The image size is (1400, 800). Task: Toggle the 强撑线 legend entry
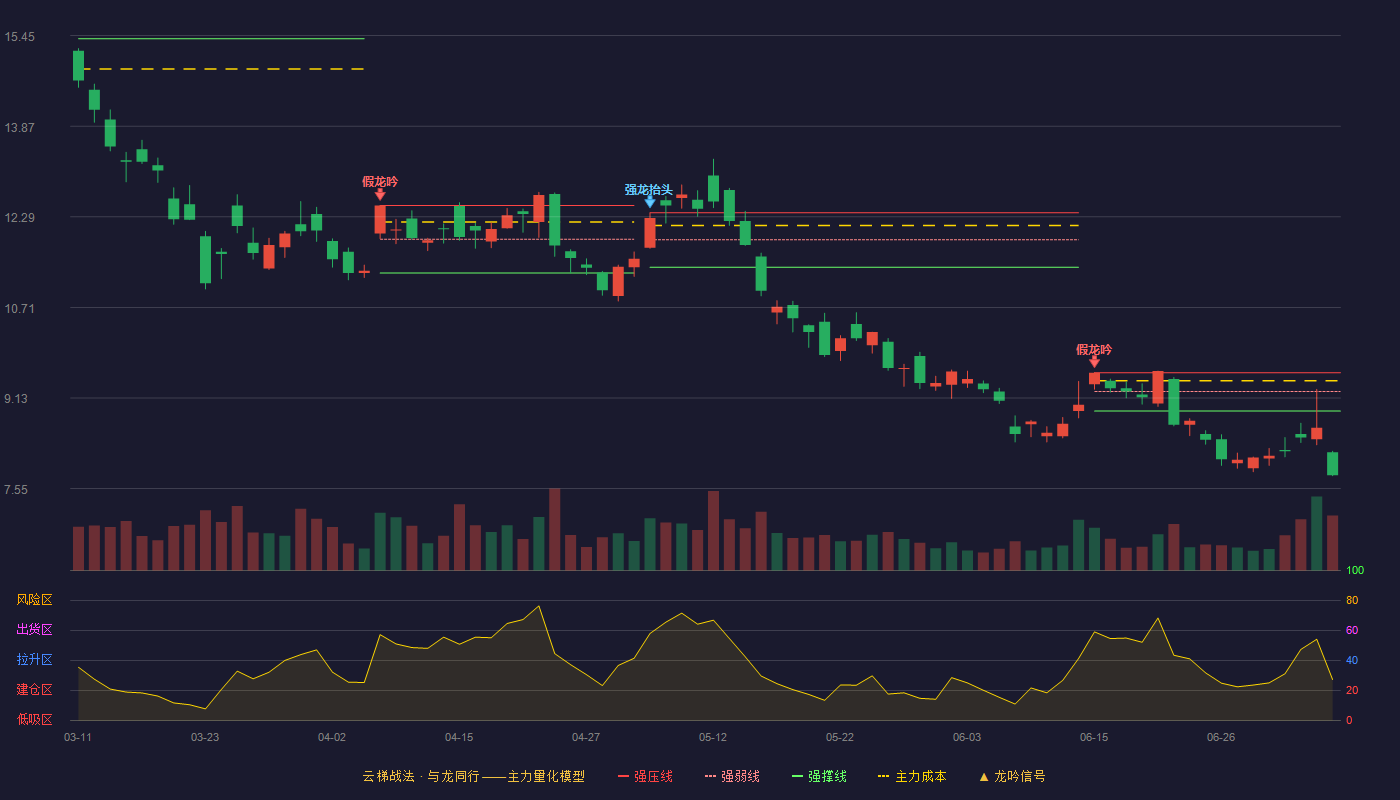(x=819, y=776)
